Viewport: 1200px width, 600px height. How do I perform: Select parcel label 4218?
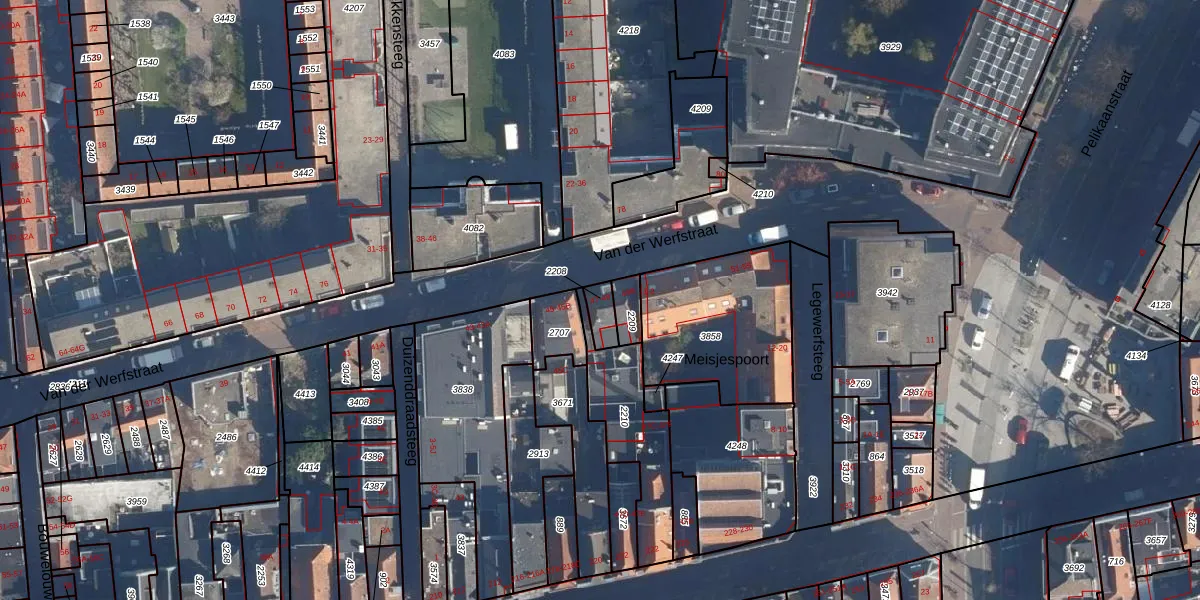628,31
